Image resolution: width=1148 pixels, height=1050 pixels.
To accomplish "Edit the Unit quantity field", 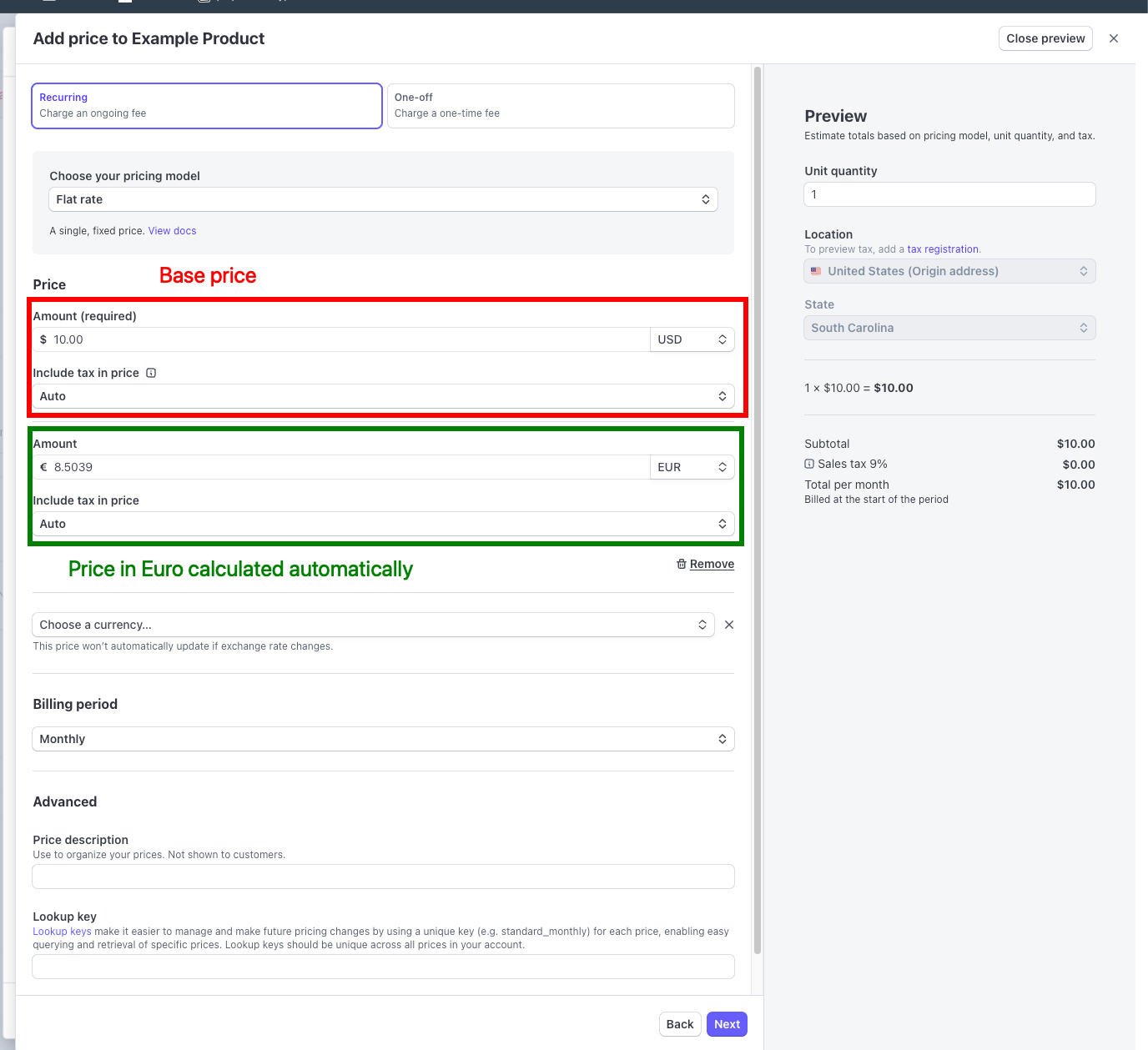I will [949, 193].
